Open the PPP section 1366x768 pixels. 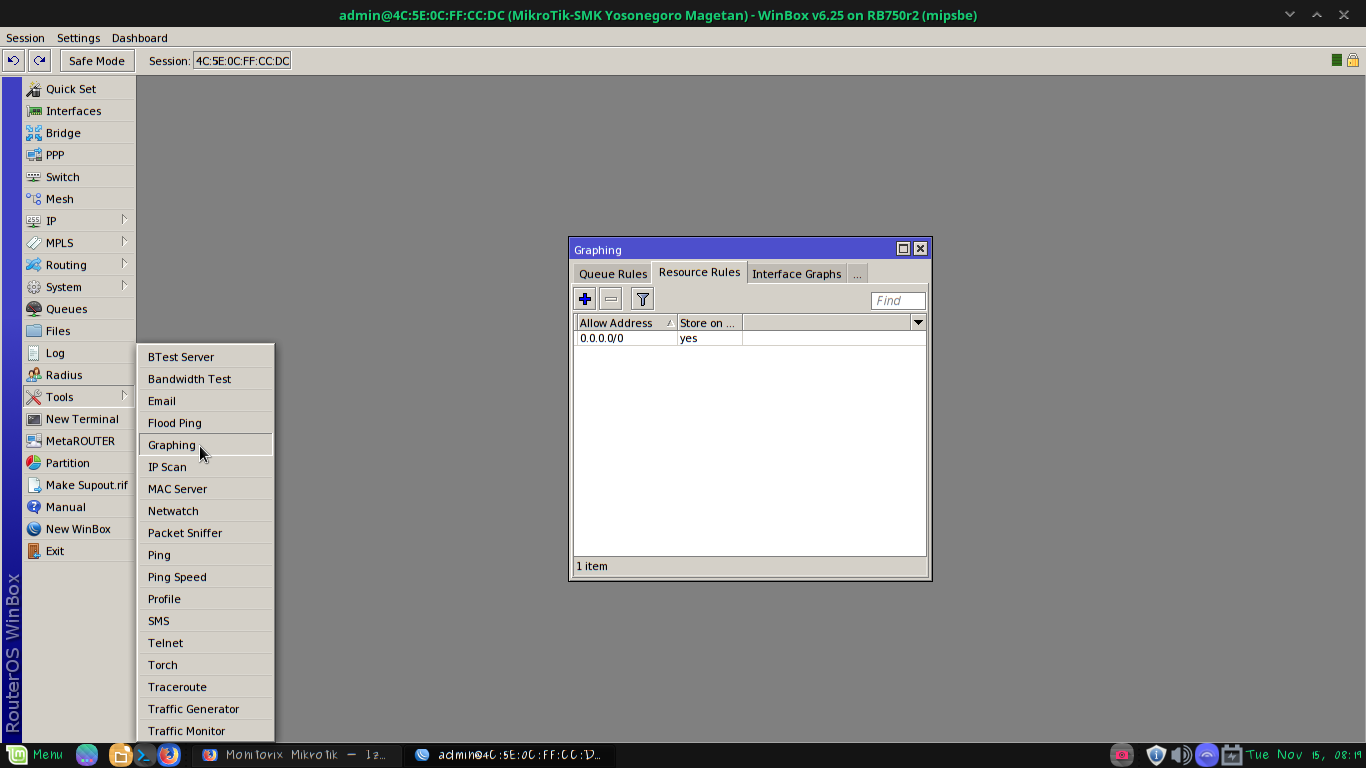[x=79, y=155]
